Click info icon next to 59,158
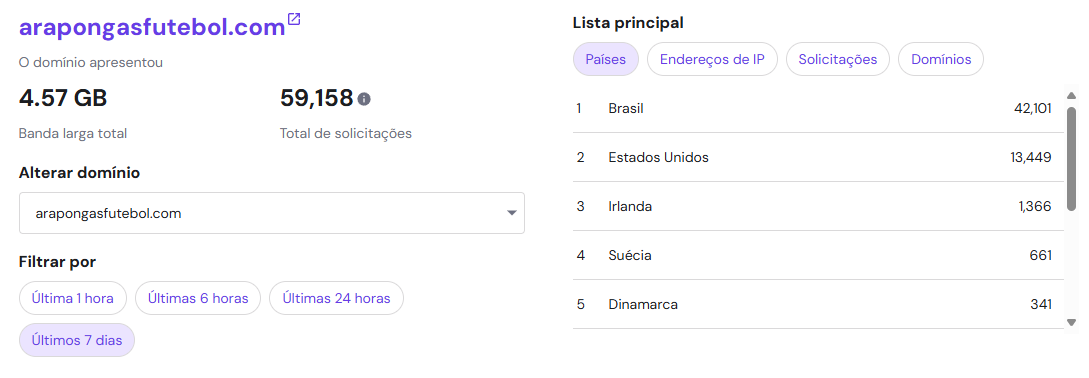This screenshot has width=1089, height=378. click(364, 99)
